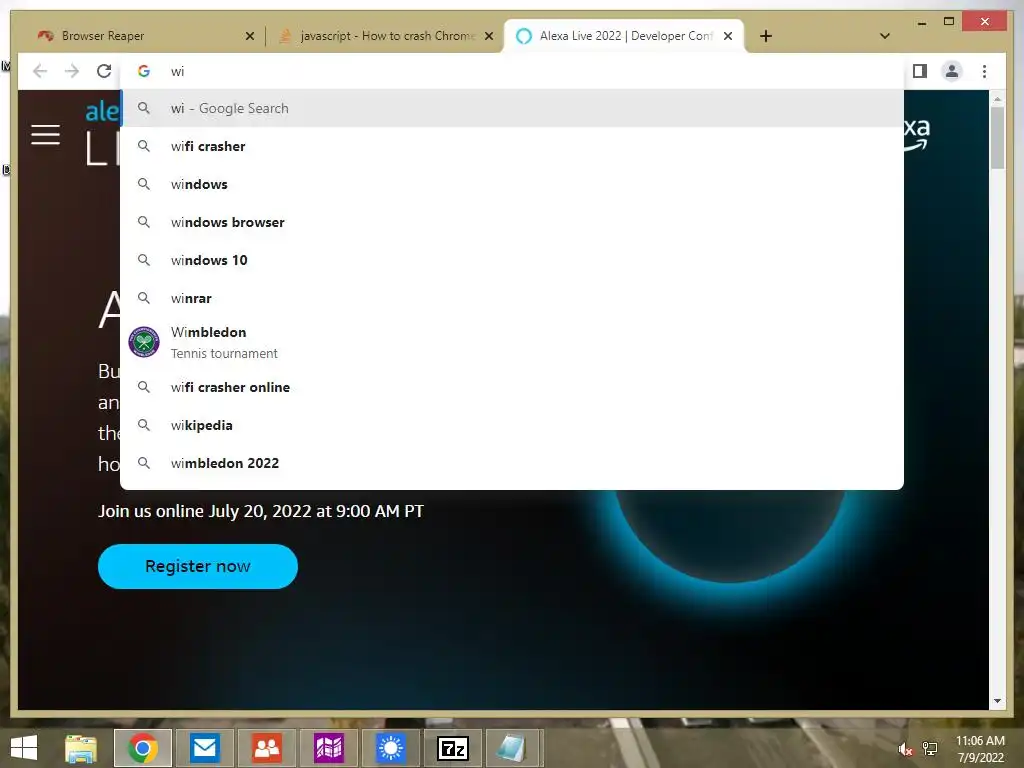Click the search icon beside 'wifi crasher'
1024x768 pixels.
(x=144, y=146)
